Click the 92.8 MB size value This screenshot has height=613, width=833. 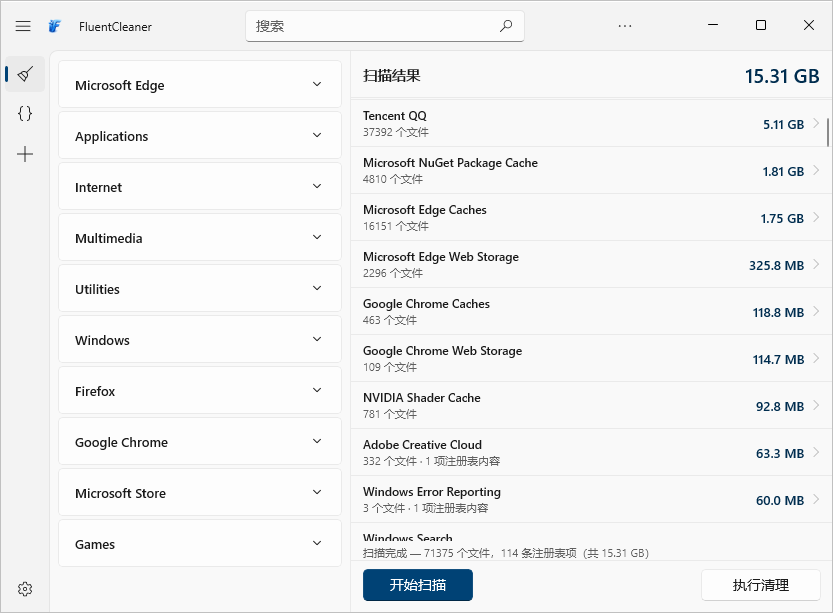[x=780, y=406]
